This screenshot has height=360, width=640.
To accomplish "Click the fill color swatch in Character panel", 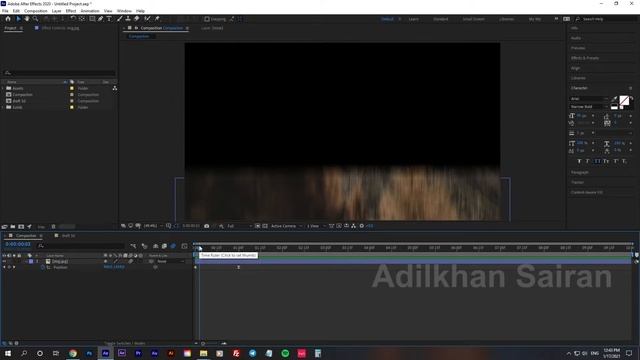I will (624, 100).
